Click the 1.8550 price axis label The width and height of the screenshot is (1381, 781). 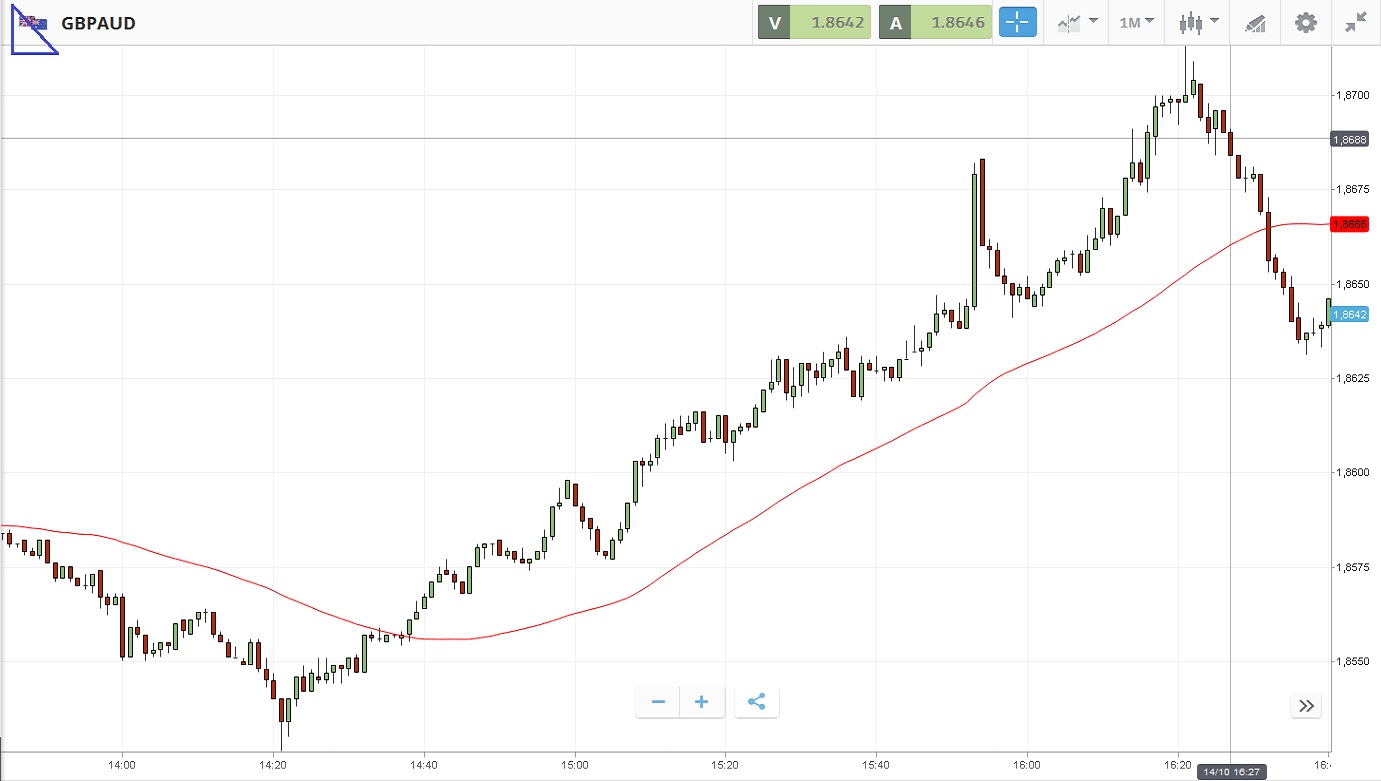1351,661
